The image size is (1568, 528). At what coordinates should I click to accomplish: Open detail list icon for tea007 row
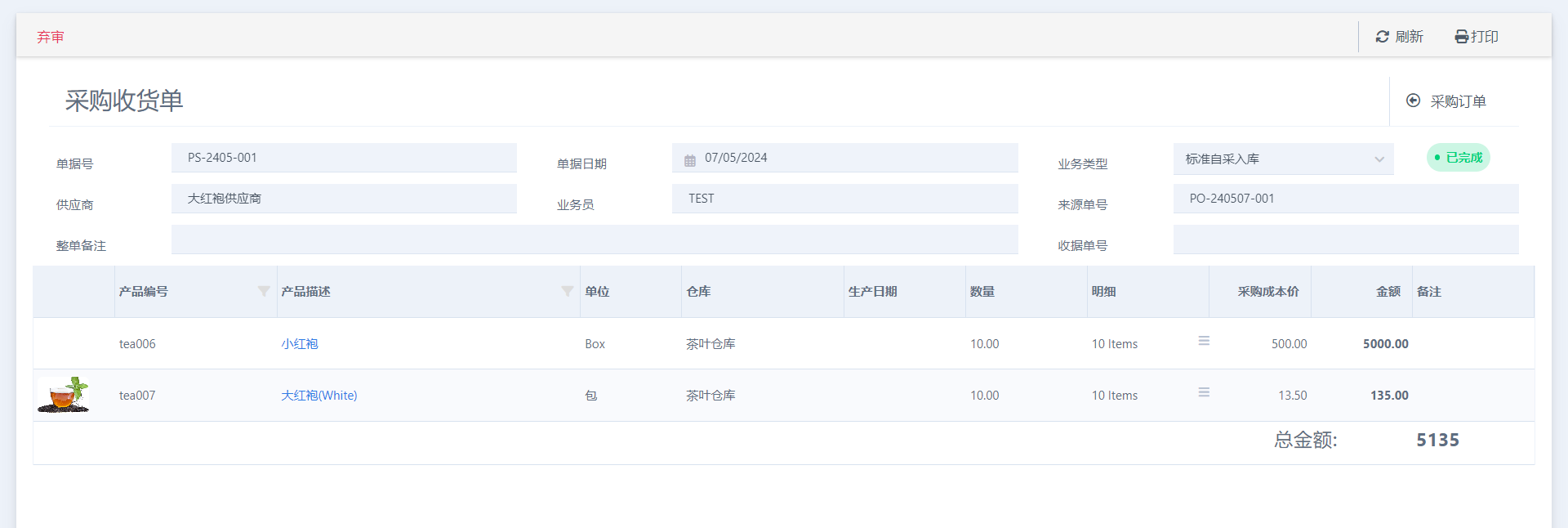point(1204,392)
